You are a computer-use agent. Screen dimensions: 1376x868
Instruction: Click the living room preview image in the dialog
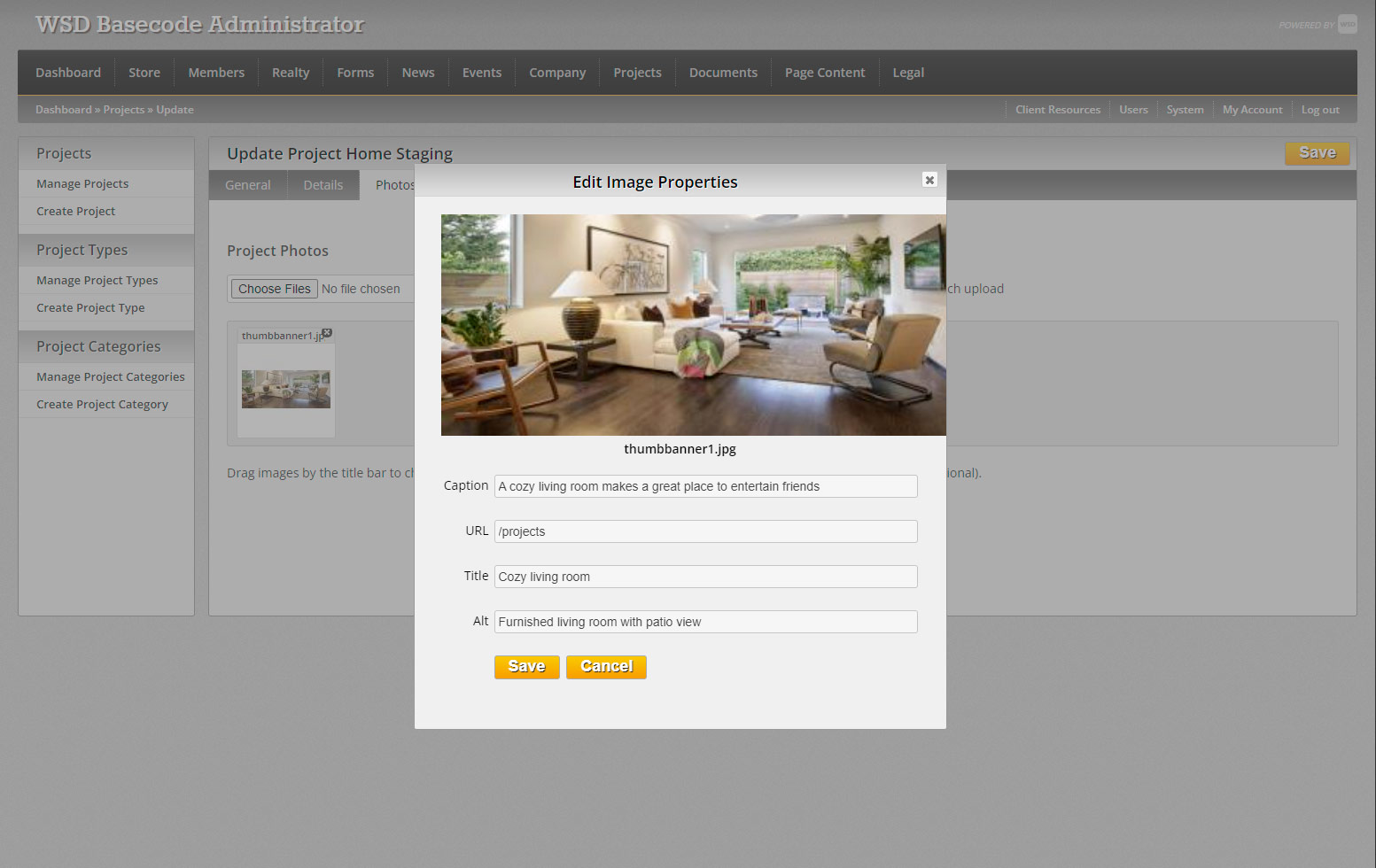click(x=694, y=325)
